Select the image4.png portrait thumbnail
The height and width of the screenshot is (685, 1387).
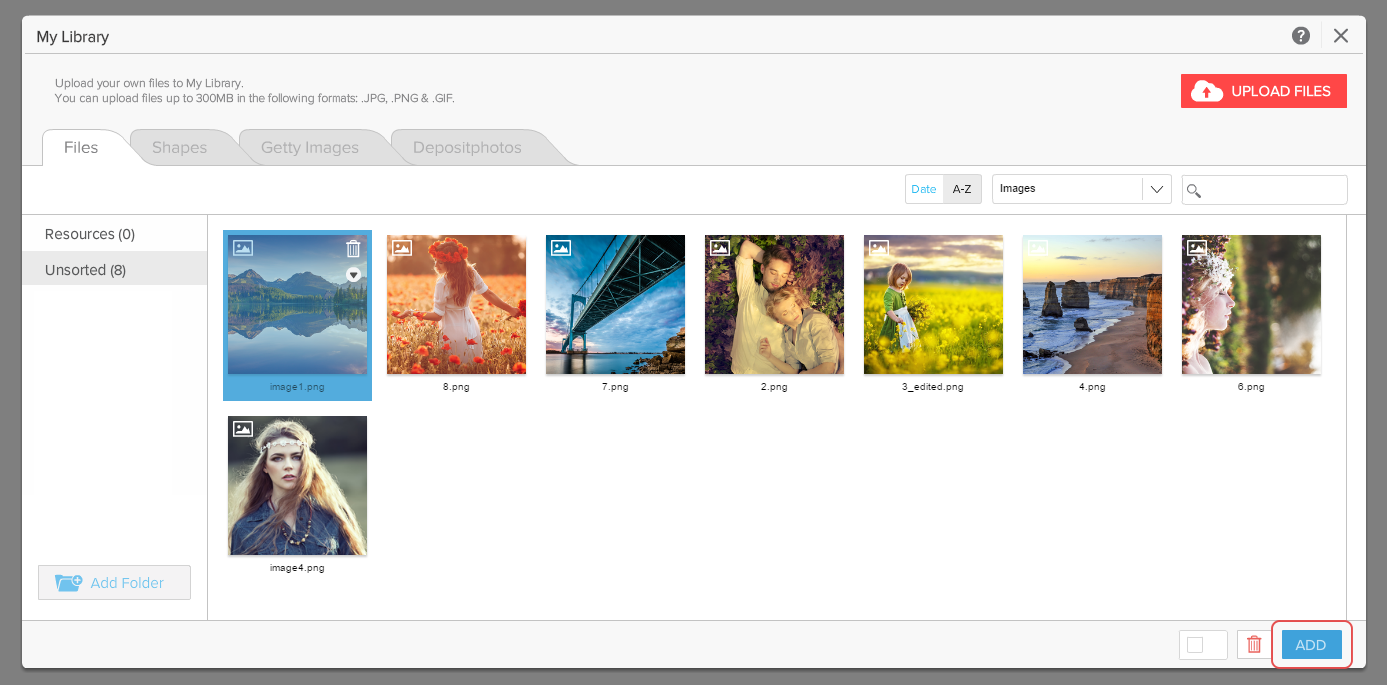pos(297,486)
